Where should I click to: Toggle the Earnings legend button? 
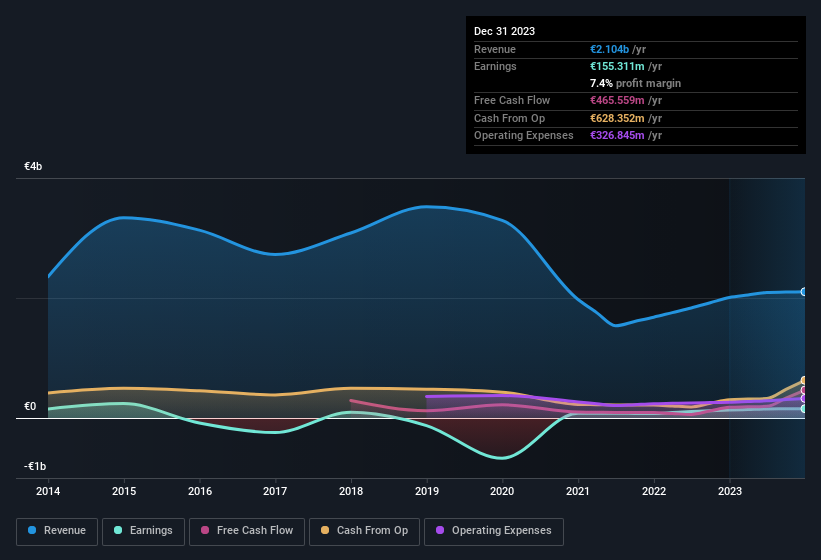[x=143, y=531]
